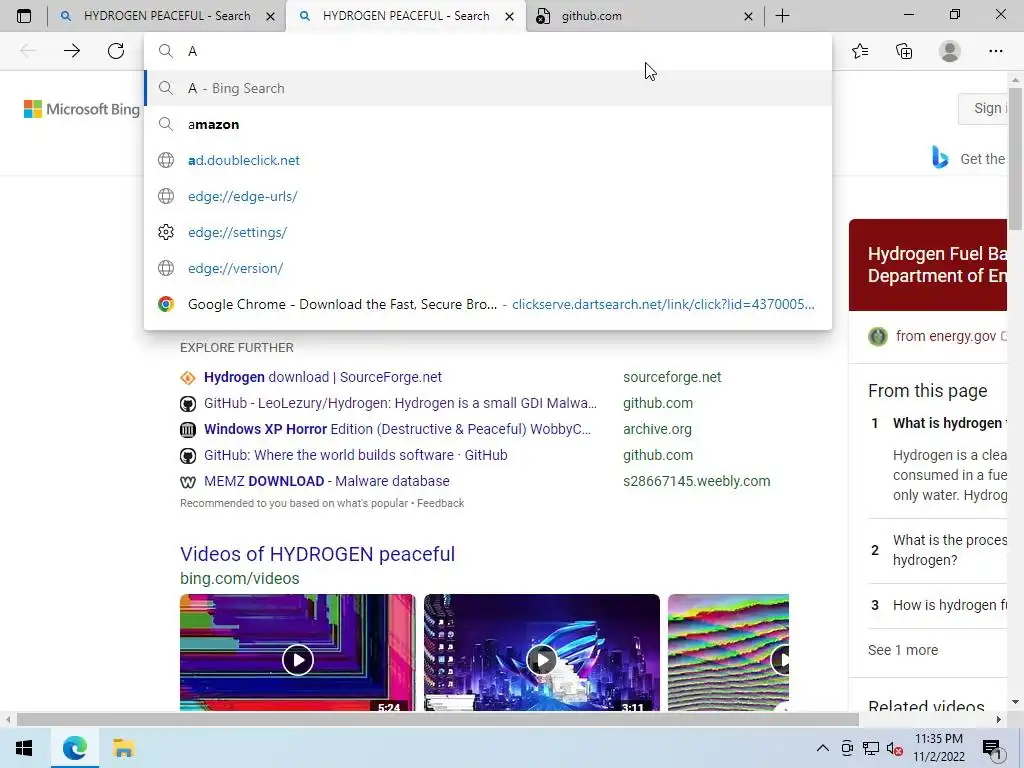Viewport: 1024px width, 768px height.
Task: Open edge://settings/ suggestion
Action: click(x=488, y=232)
